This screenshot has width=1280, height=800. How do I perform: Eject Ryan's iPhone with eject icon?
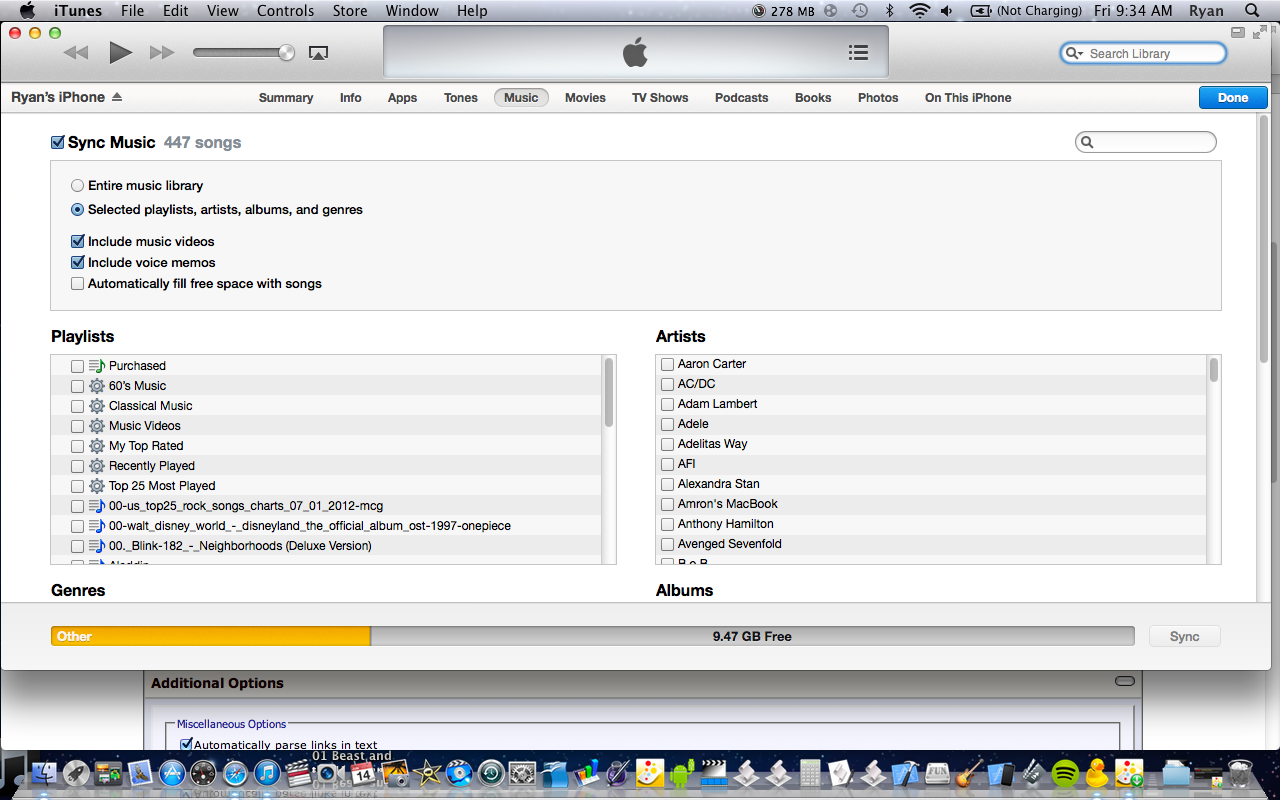pyautogui.click(x=117, y=97)
